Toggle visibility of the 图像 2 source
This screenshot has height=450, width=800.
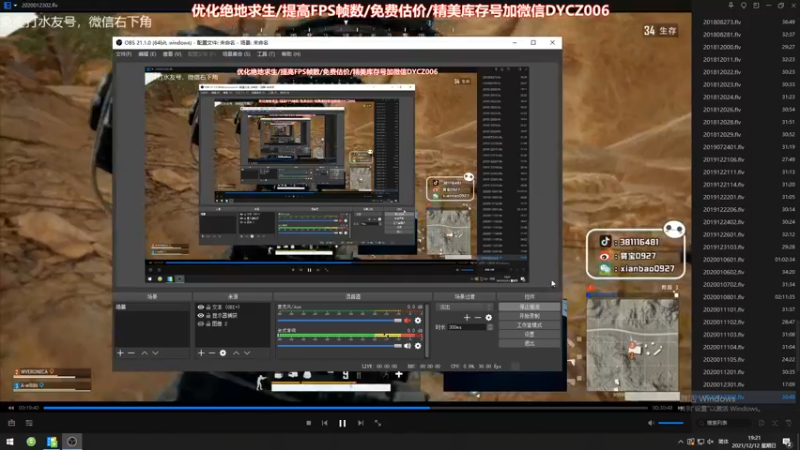(201, 323)
